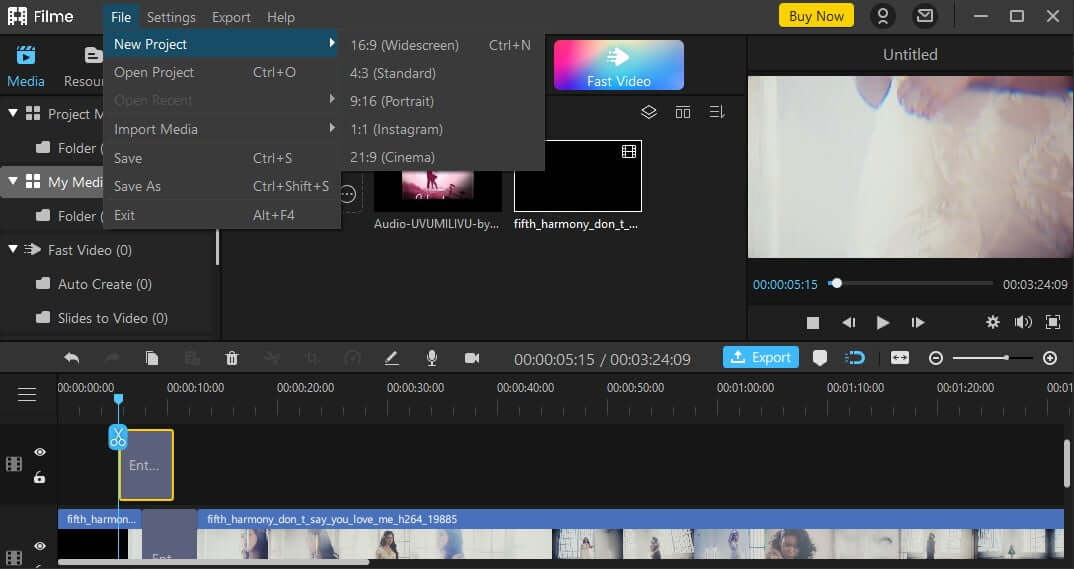Select the fifth_harmony_don_t video thumbnail
1074x569 pixels.
tap(577, 176)
